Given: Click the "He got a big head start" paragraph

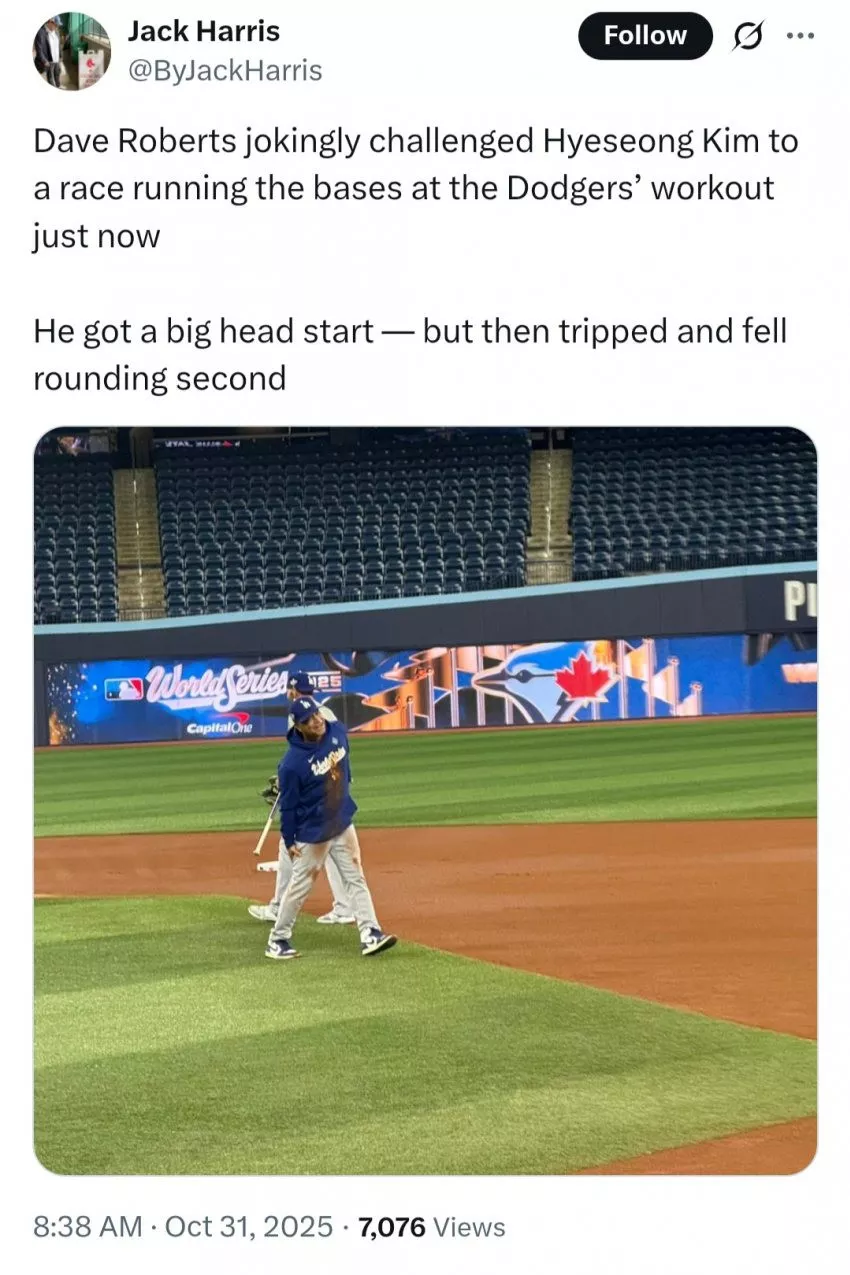Looking at the screenshot, I should pos(410,354).
